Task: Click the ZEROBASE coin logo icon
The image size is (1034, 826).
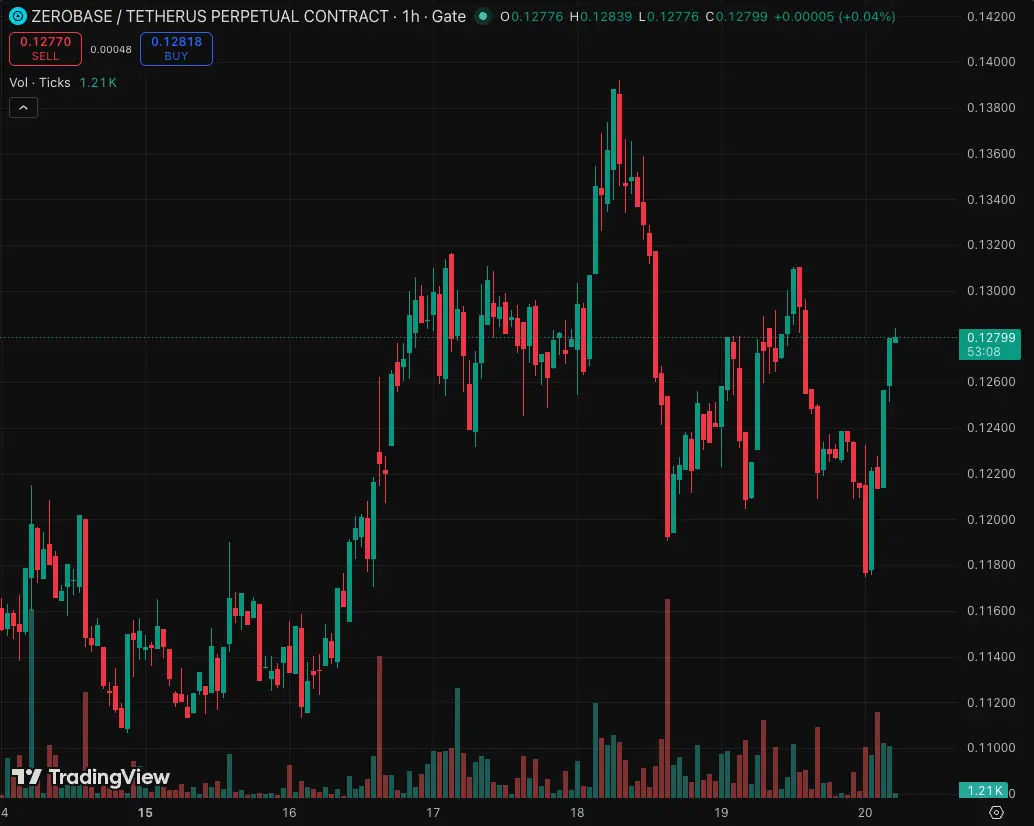Action: [18, 16]
